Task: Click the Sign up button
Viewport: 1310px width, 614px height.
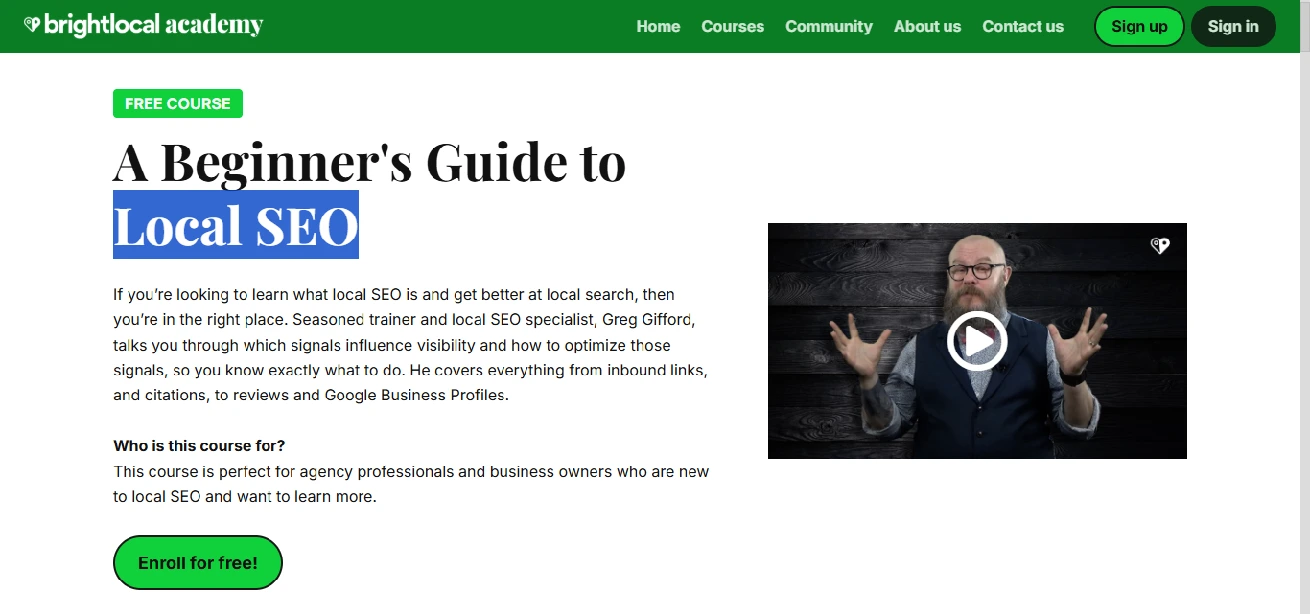Action: click(1139, 27)
